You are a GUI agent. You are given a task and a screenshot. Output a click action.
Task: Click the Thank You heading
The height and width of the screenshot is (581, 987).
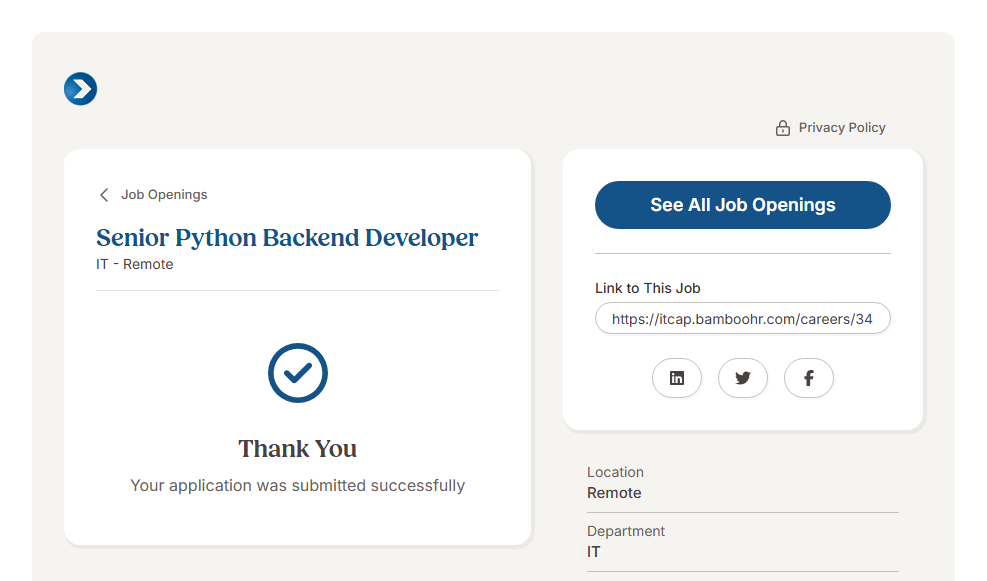tap(298, 449)
